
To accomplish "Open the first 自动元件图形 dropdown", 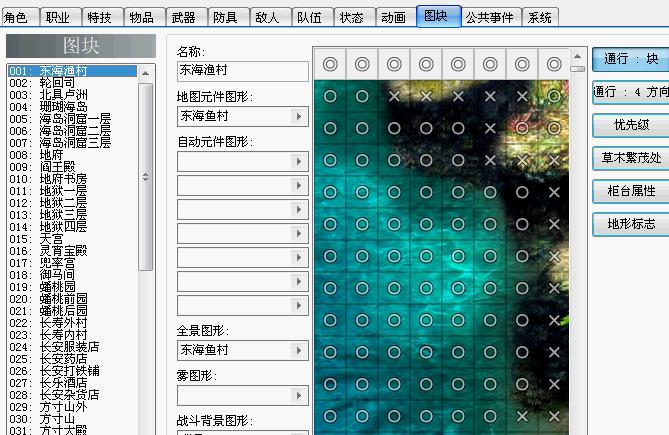I will point(243,161).
